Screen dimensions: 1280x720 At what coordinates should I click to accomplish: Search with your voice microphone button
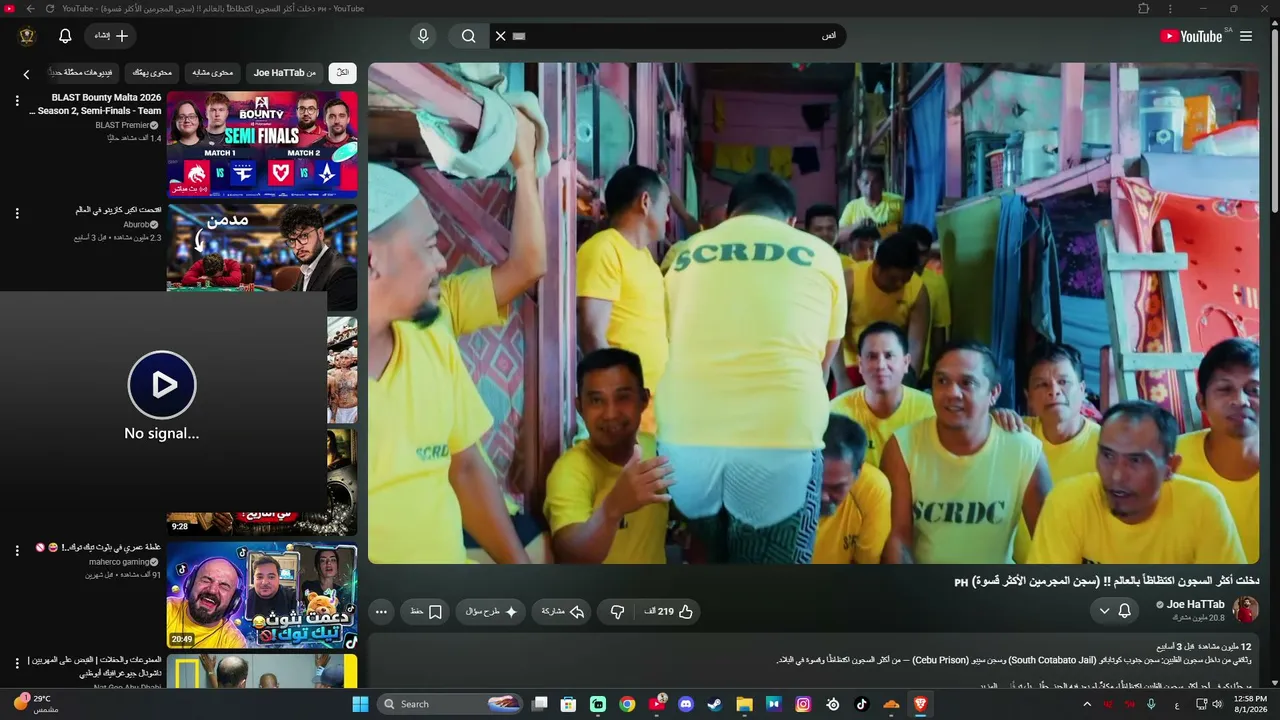point(423,36)
